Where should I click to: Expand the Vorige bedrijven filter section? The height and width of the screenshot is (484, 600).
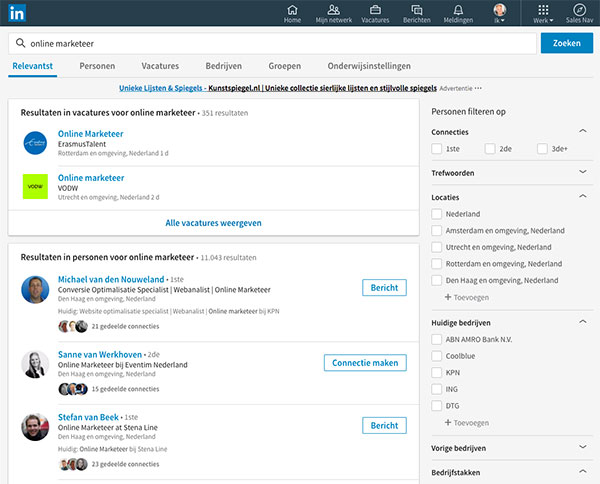pyautogui.click(x=583, y=447)
